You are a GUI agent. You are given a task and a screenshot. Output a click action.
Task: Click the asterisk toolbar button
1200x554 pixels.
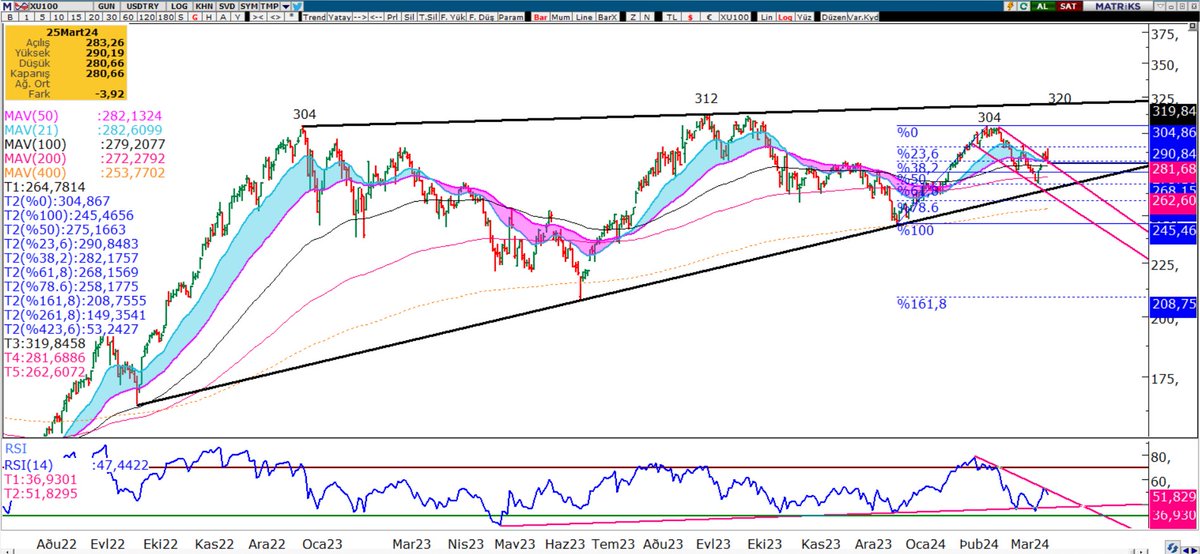[x=291, y=17]
